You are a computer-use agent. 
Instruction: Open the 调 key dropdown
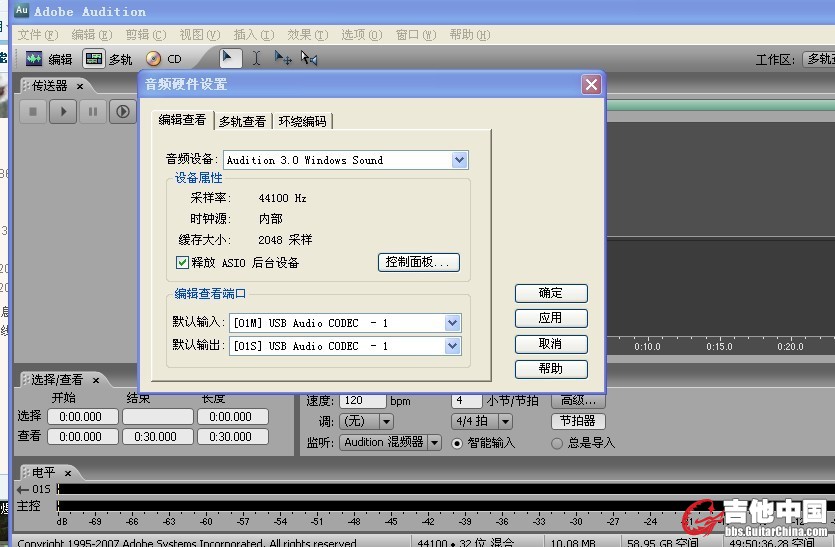tap(387, 422)
